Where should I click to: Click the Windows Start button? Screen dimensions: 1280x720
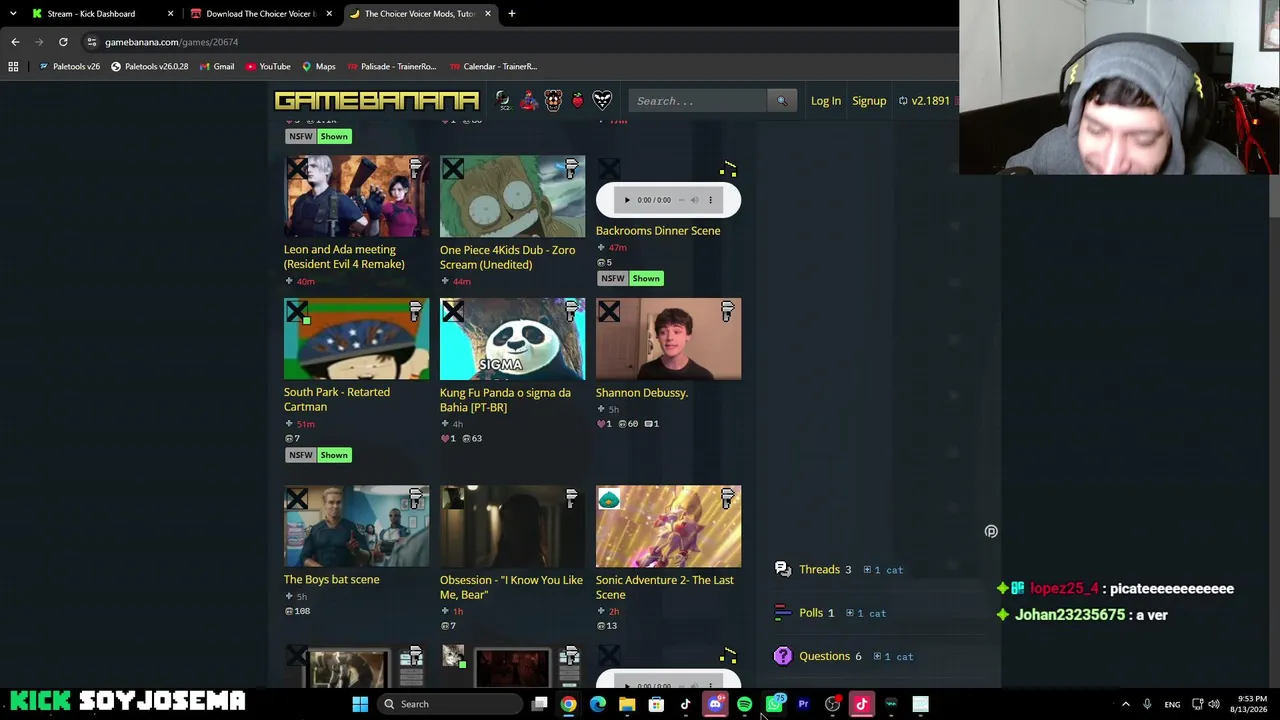360,704
